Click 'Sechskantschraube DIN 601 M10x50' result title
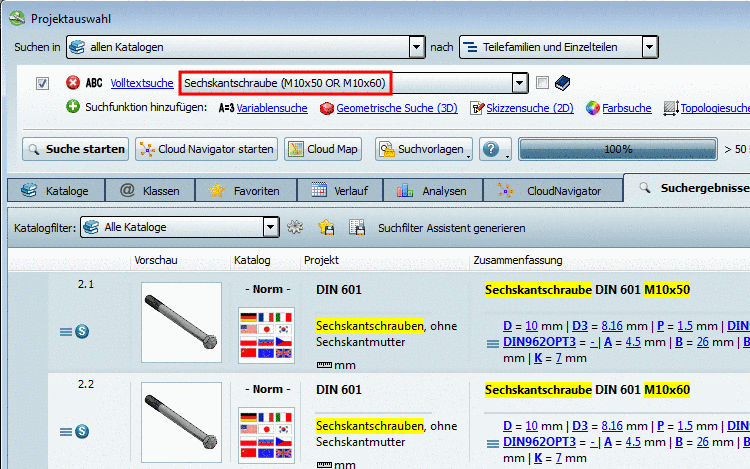Screen dimensions: 750x469 [x=587, y=290]
